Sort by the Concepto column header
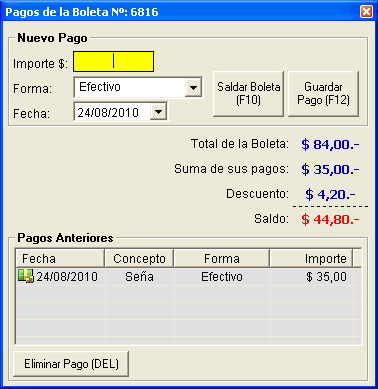 click(139, 258)
